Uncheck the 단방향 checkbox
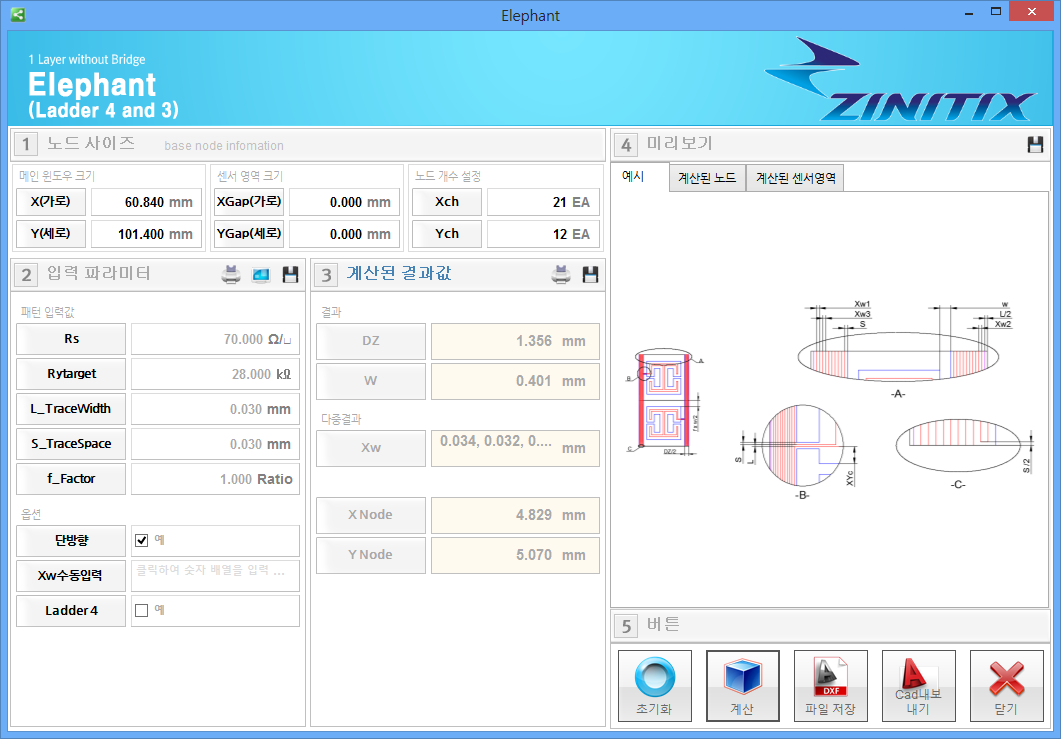The image size is (1061, 739). [x=142, y=541]
